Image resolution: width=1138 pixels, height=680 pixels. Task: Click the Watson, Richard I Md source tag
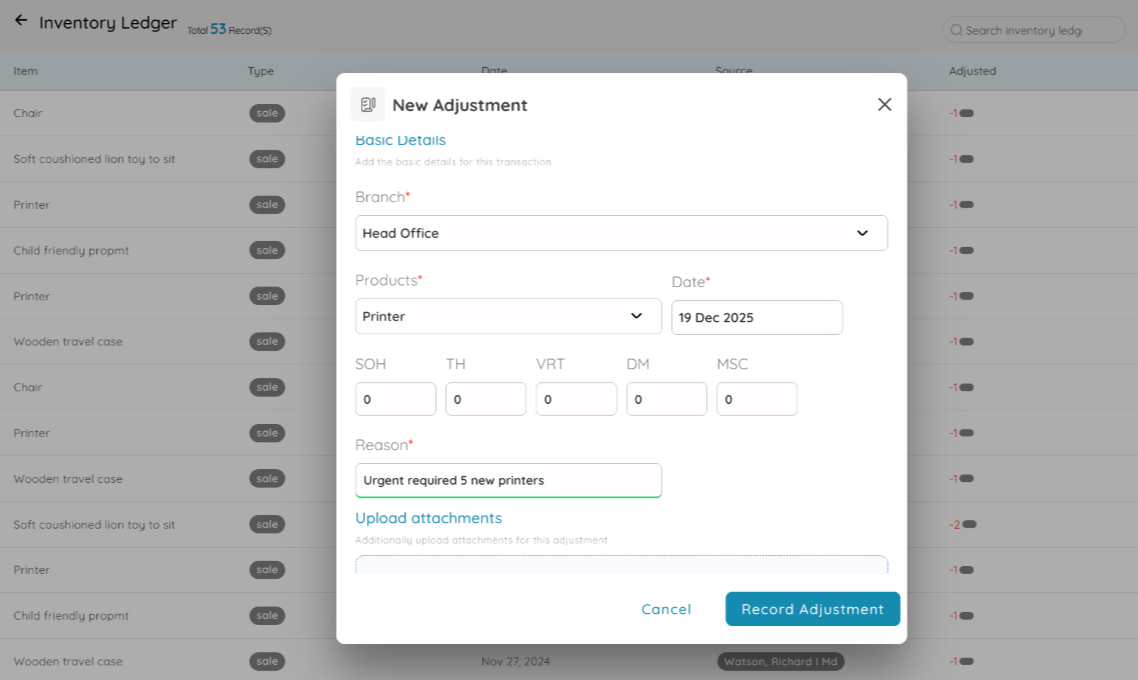click(x=781, y=662)
